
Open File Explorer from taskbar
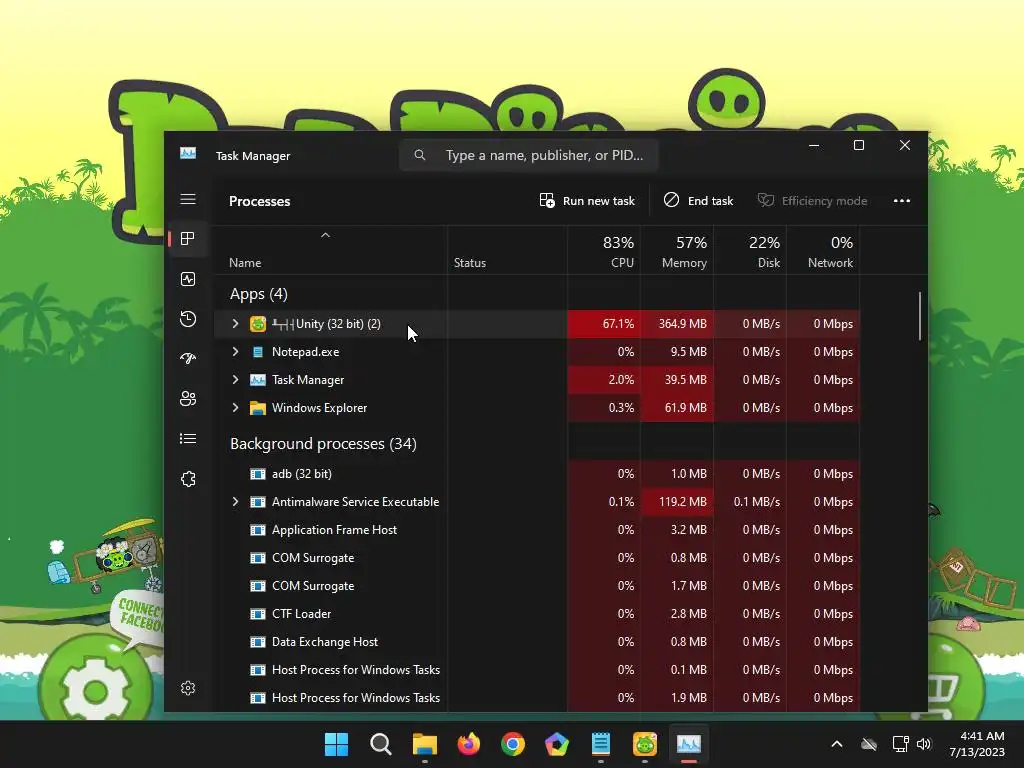click(424, 744)
